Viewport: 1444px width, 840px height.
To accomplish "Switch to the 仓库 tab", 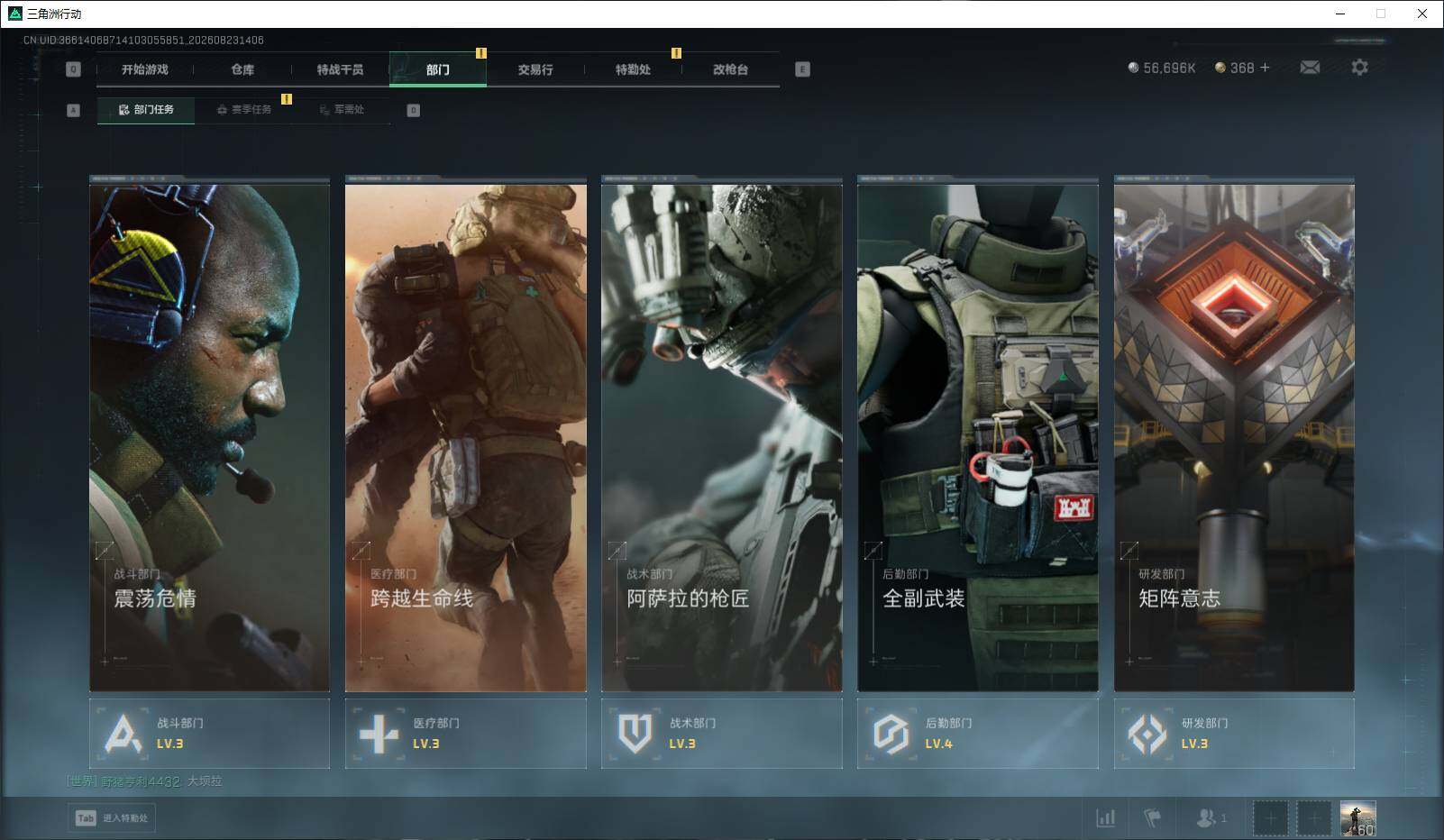I will click(x=242, y=69).
